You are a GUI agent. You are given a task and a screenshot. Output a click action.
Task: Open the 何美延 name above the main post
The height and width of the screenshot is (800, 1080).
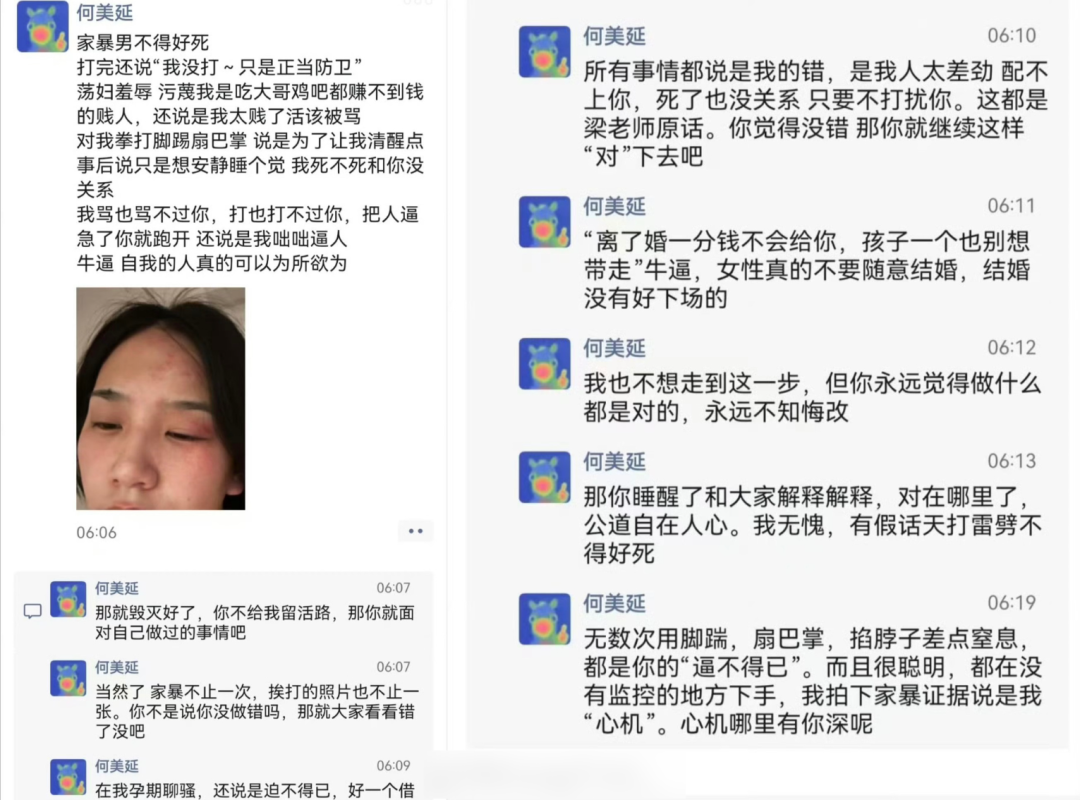[105, 12]
